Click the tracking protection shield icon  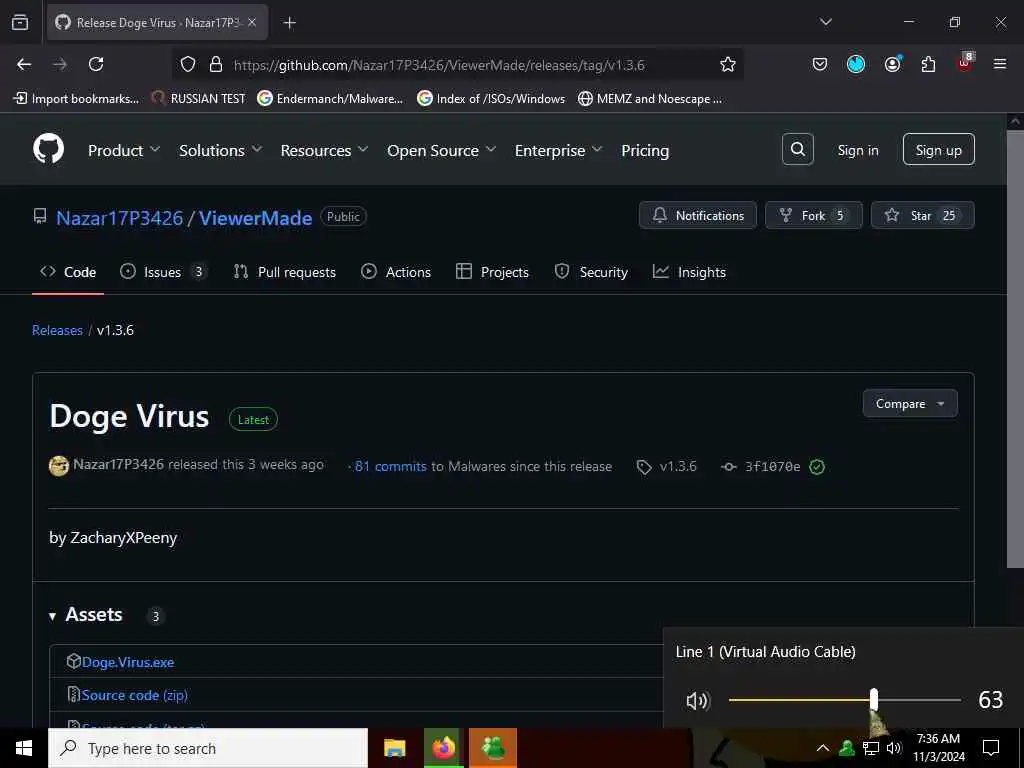click(188, 65)
